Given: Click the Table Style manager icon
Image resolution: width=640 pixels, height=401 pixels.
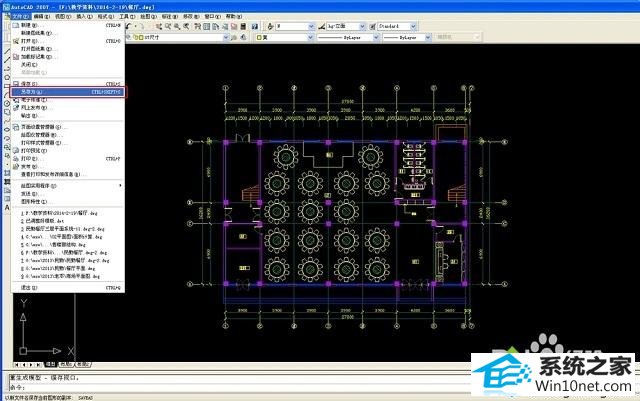Looking at the screenshot, I should coord(372,26).
